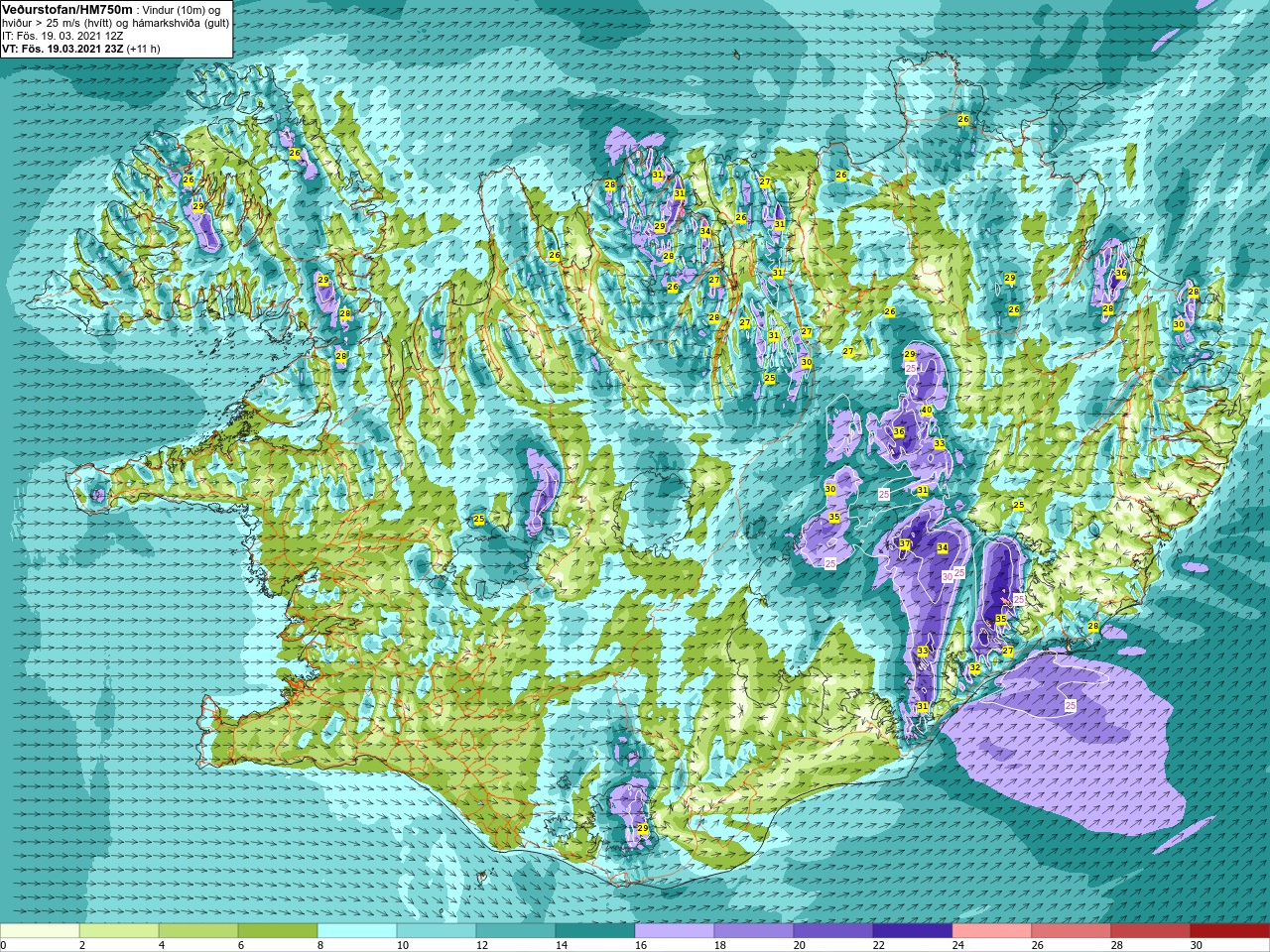Click the yellow gust label reading 32

tap(975, 668)
